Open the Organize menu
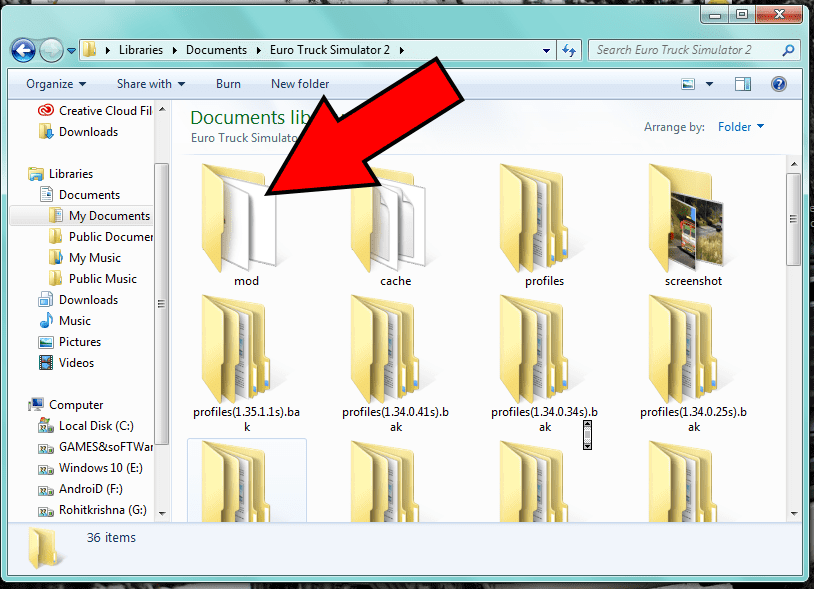The width and height of the screenshot is (814, 589). pyautogui.click(x=56, y=84)
